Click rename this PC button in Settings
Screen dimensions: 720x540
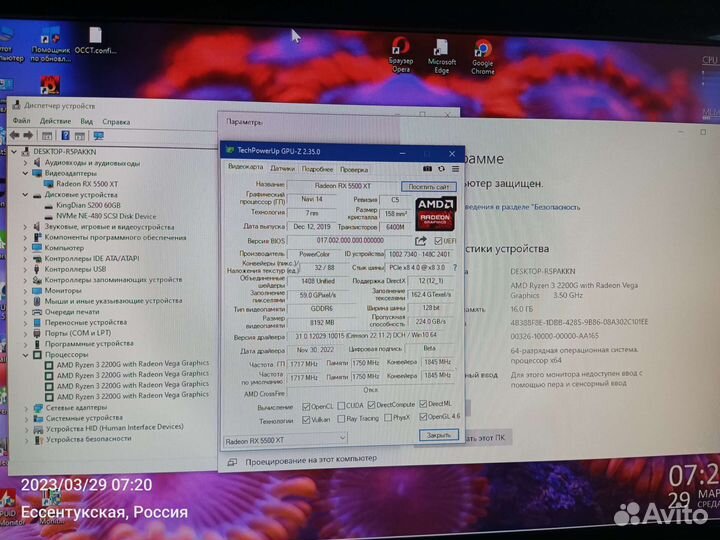(x=486, y=438)
